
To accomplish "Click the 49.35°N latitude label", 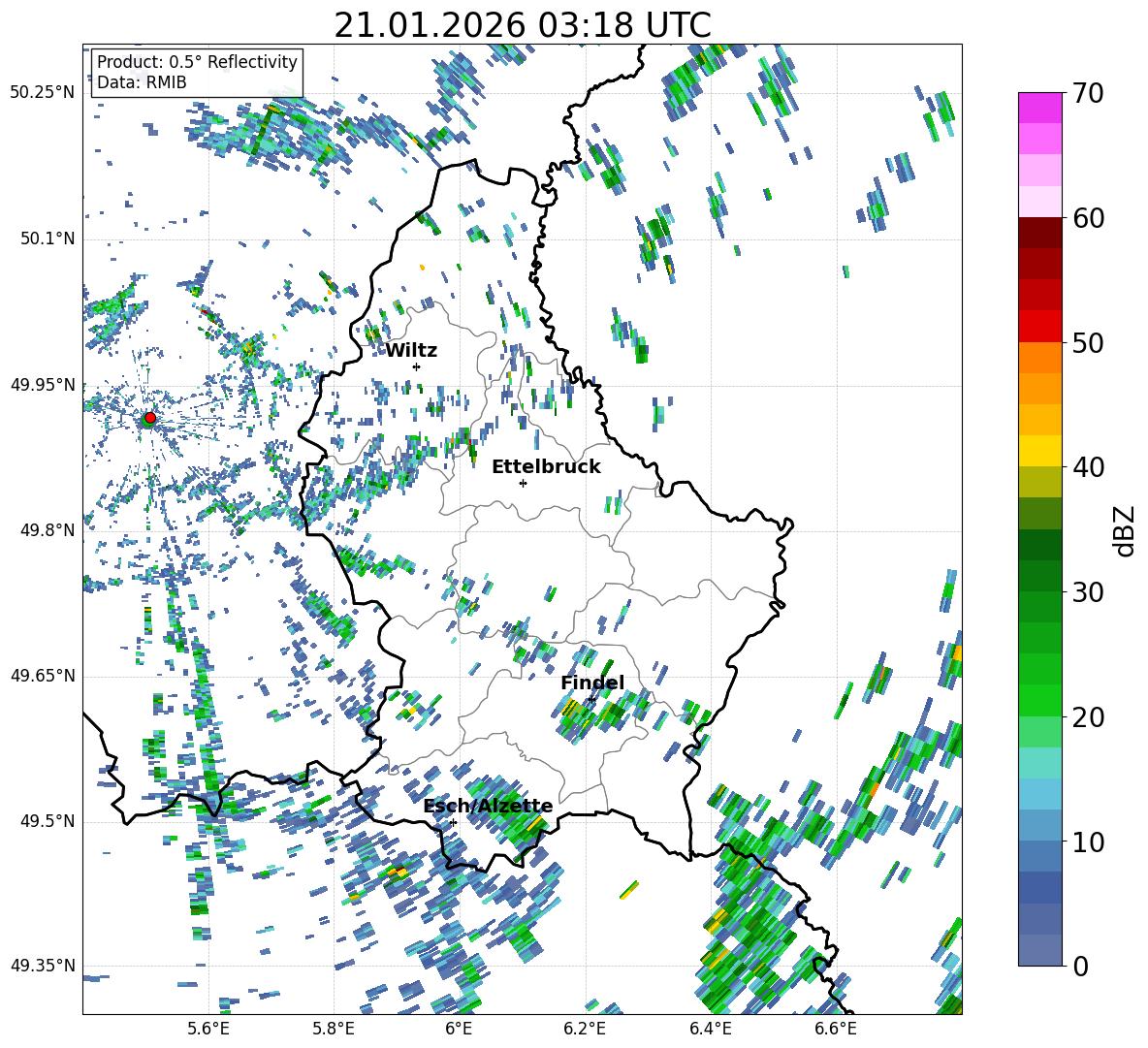I will (x=43, y=966).
